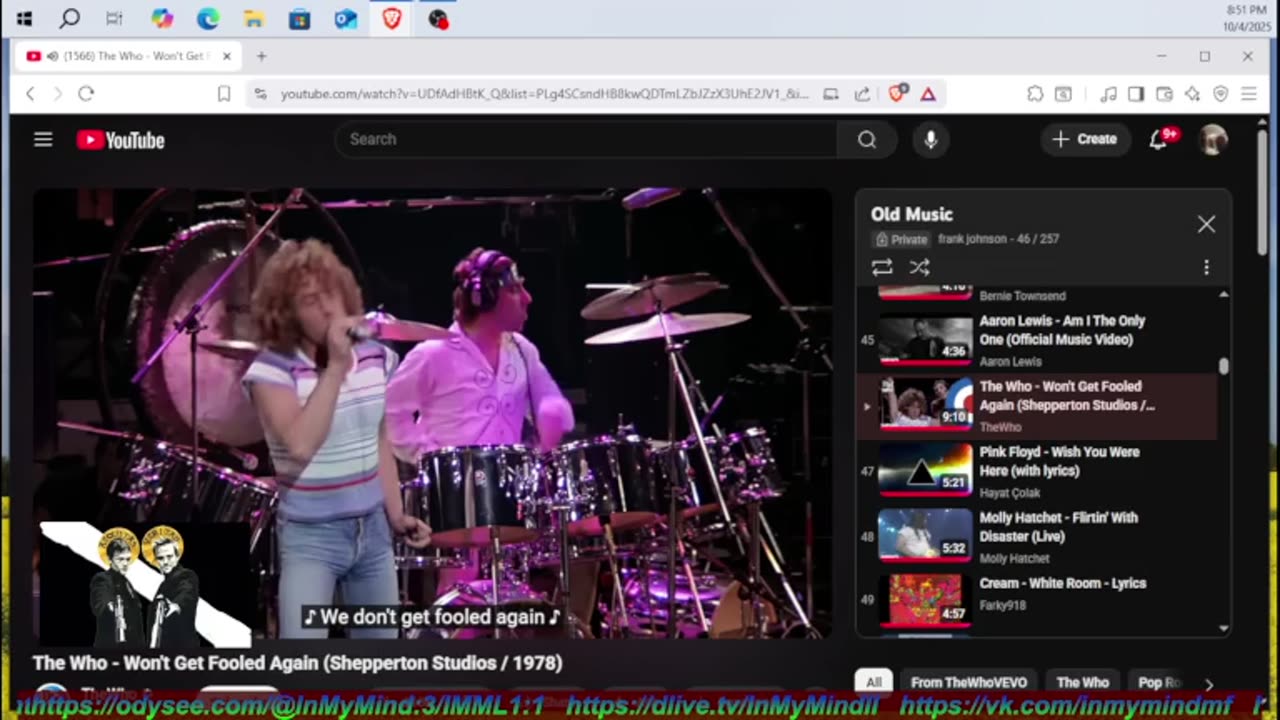Toggle loop playlist in Old Music

point(882,267)
